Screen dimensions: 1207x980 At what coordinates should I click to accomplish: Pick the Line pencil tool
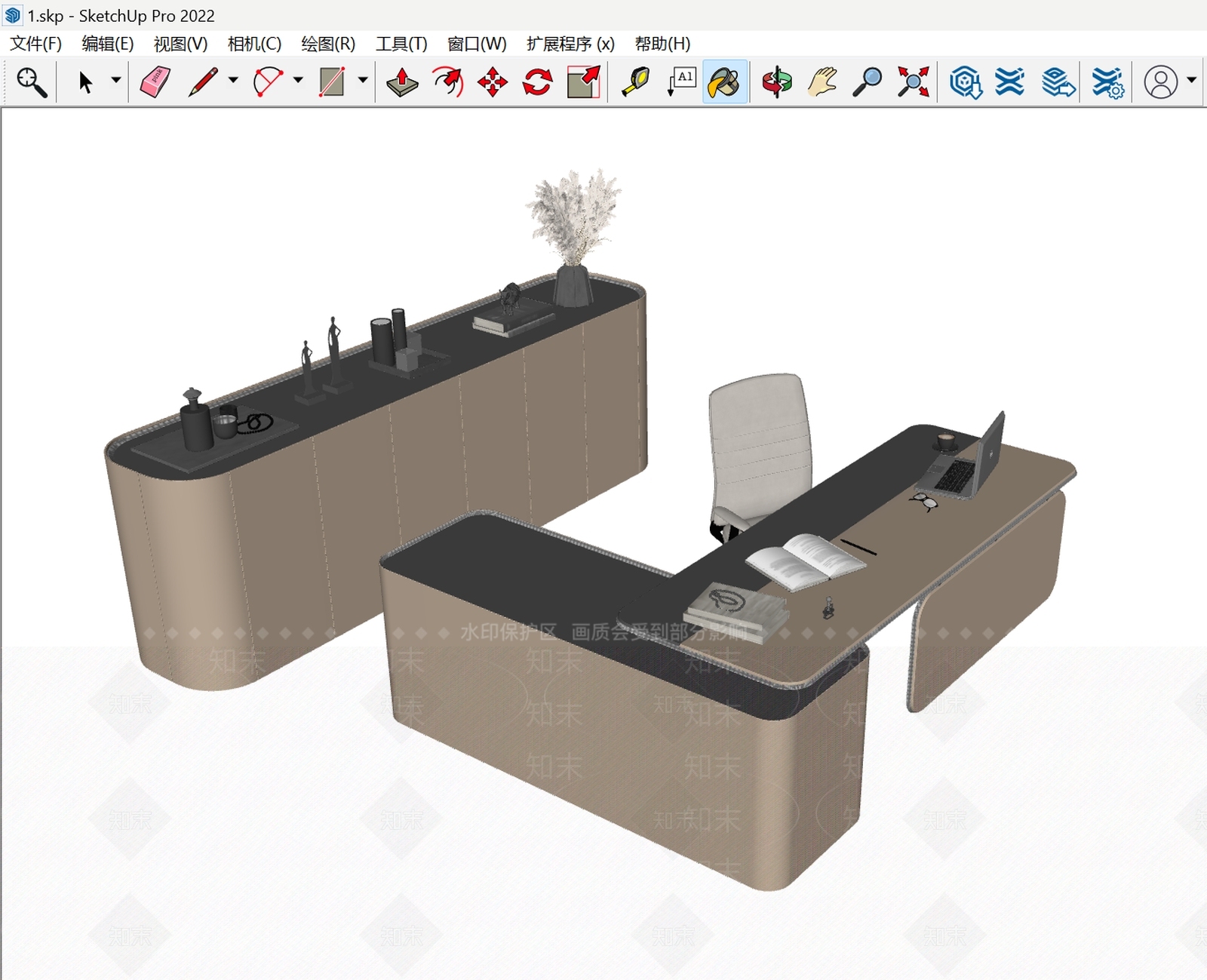coord(202,81)
